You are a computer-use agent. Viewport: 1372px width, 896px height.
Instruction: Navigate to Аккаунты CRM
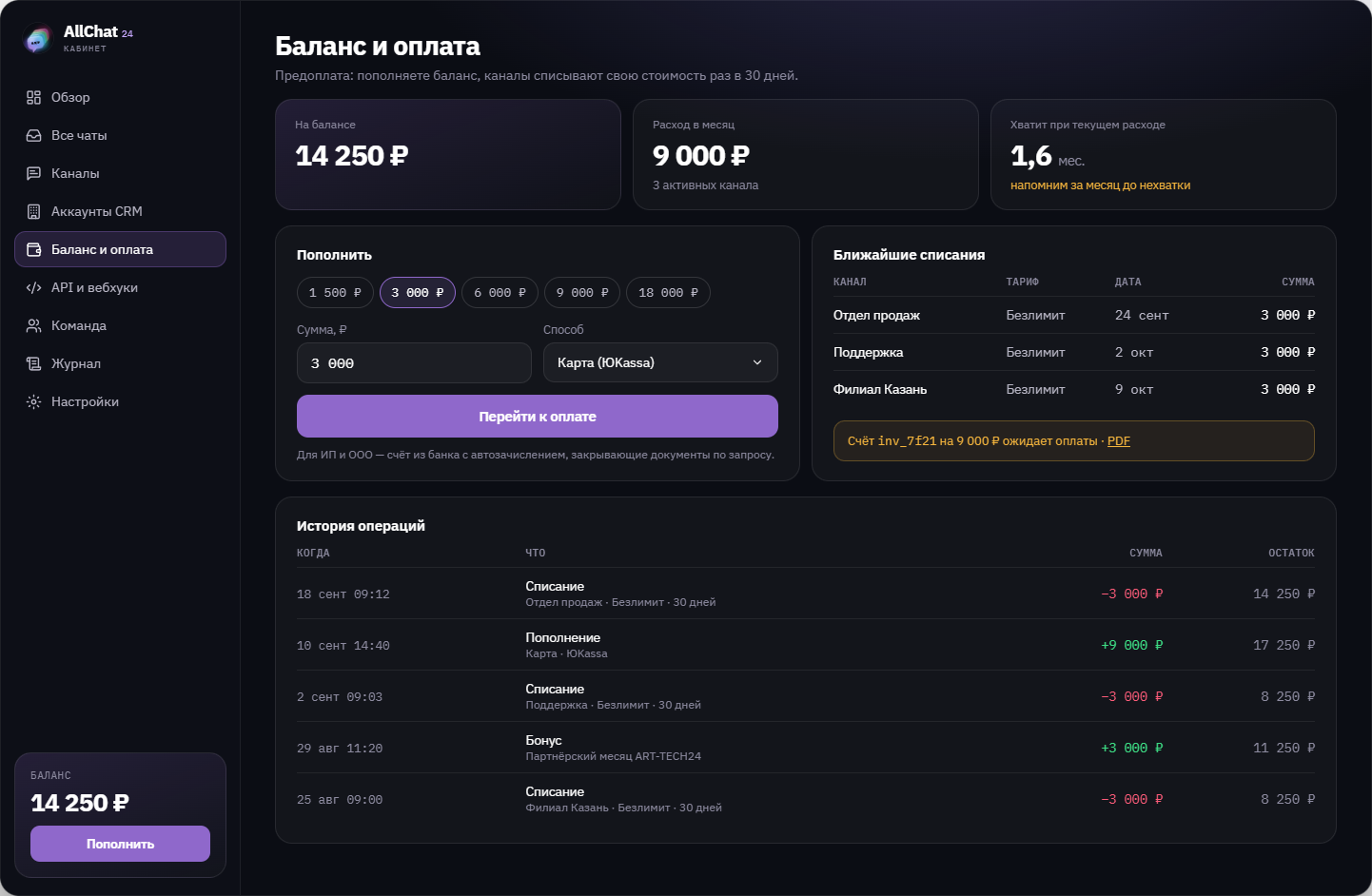pyautogui.click(x=120, y=211)
